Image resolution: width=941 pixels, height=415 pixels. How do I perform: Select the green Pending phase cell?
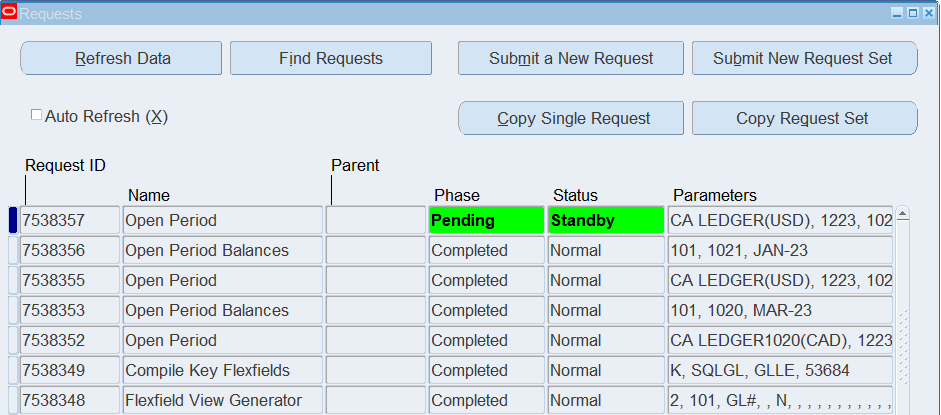(x=487, y=220)
